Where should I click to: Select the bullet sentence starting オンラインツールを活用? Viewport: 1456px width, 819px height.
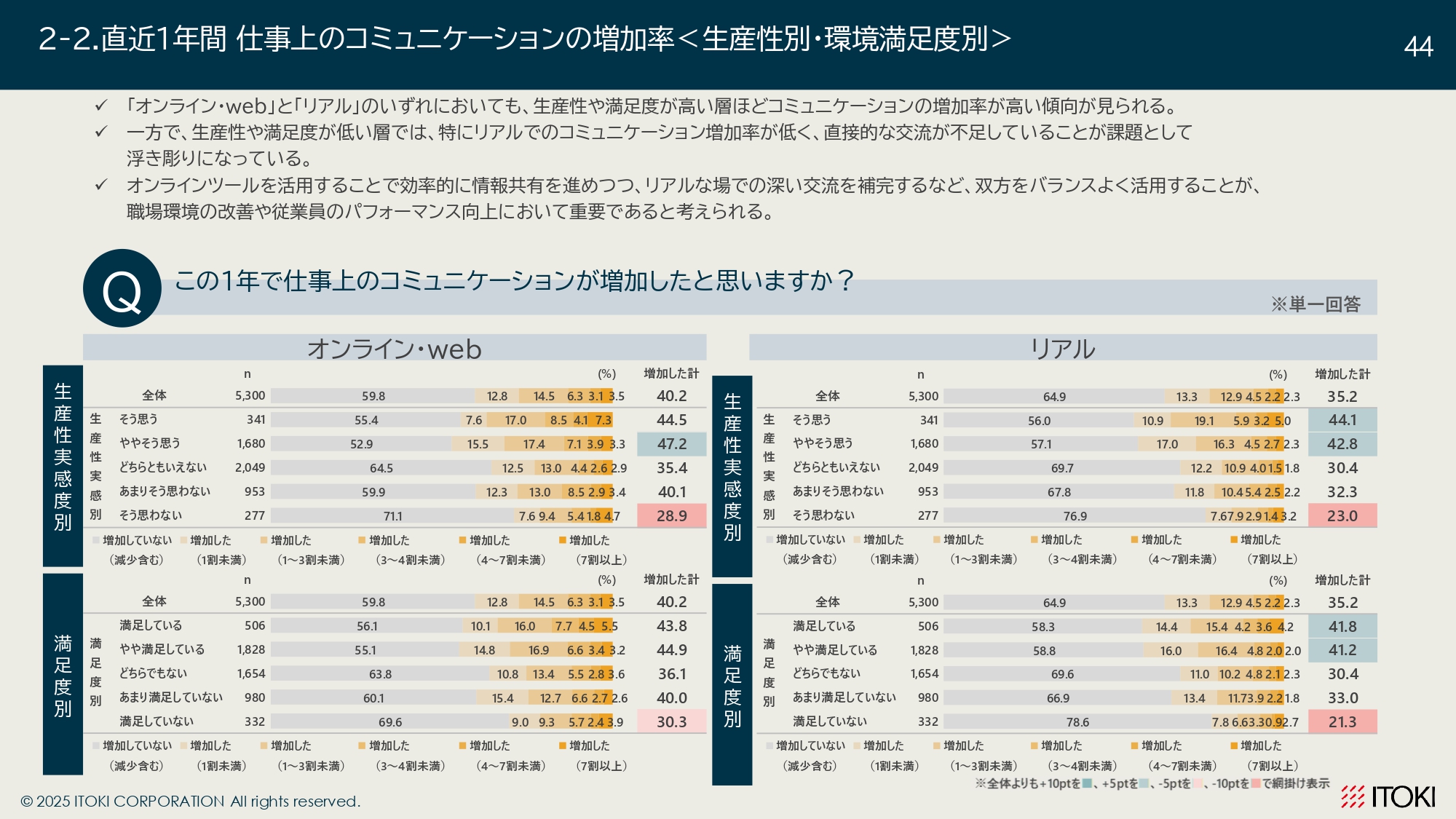694,198
